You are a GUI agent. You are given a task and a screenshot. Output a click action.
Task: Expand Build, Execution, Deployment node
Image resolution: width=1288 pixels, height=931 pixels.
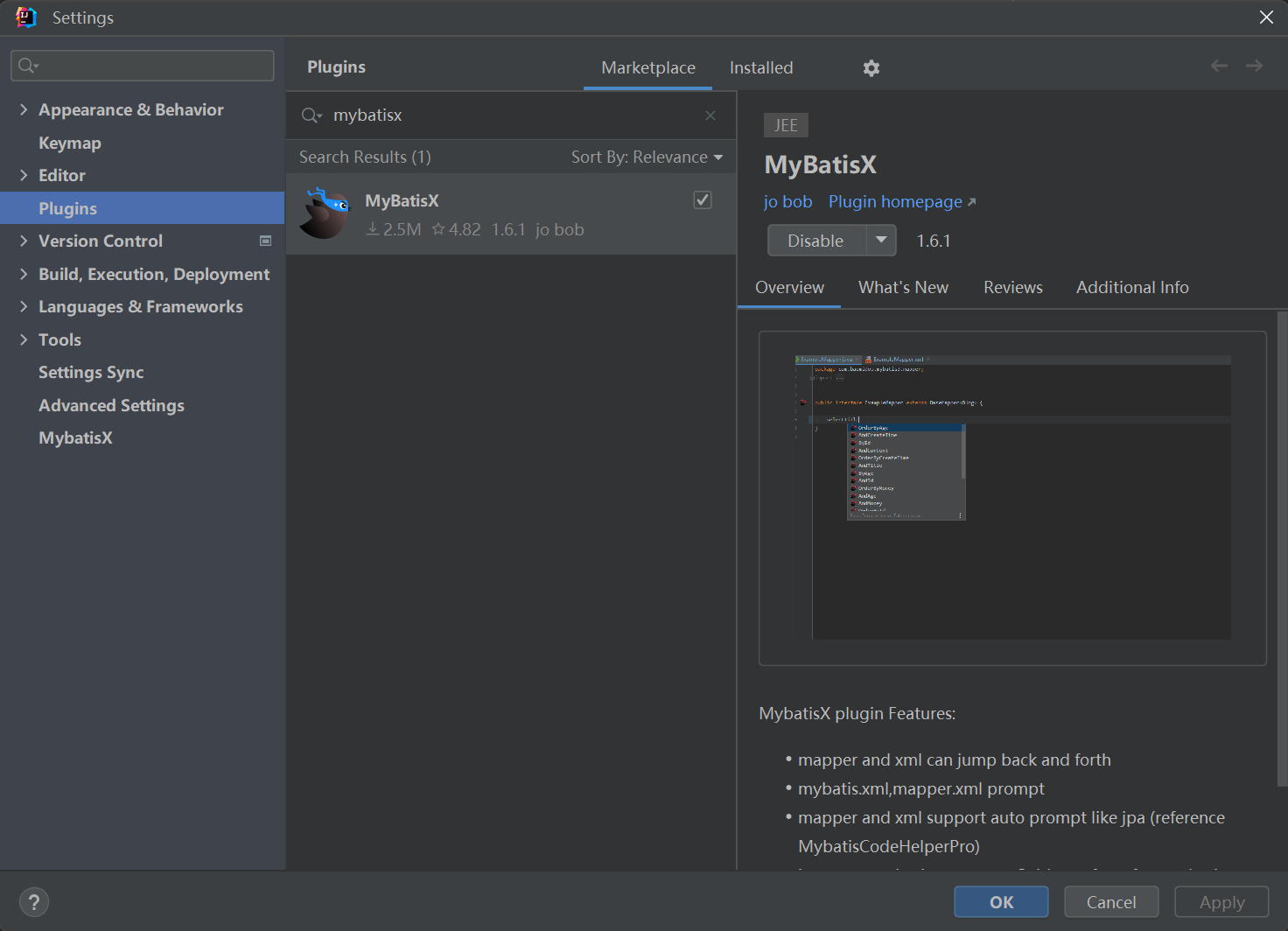[x=24, y=274]
